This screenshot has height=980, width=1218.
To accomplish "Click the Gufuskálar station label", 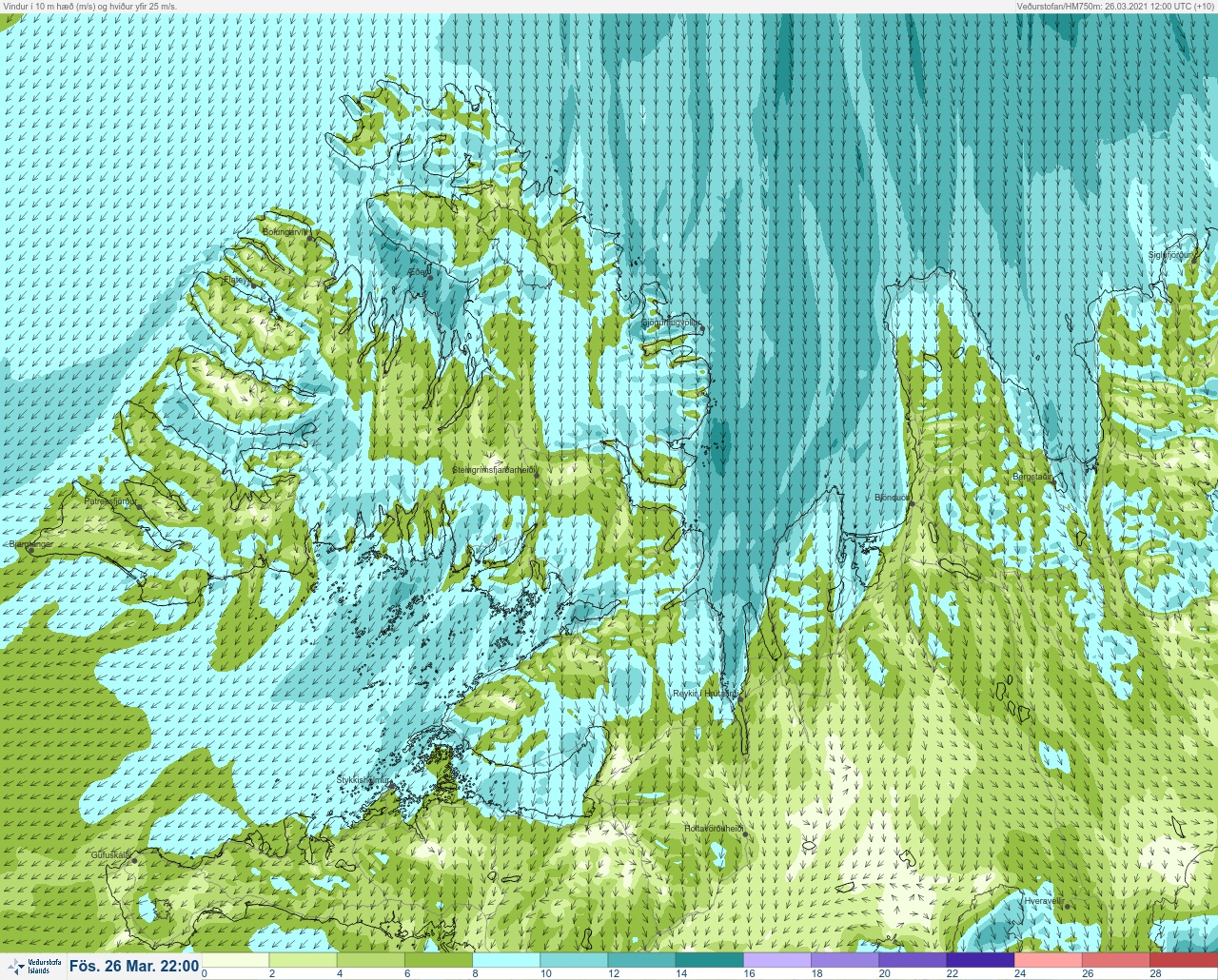I will click(x=110, y=855).
